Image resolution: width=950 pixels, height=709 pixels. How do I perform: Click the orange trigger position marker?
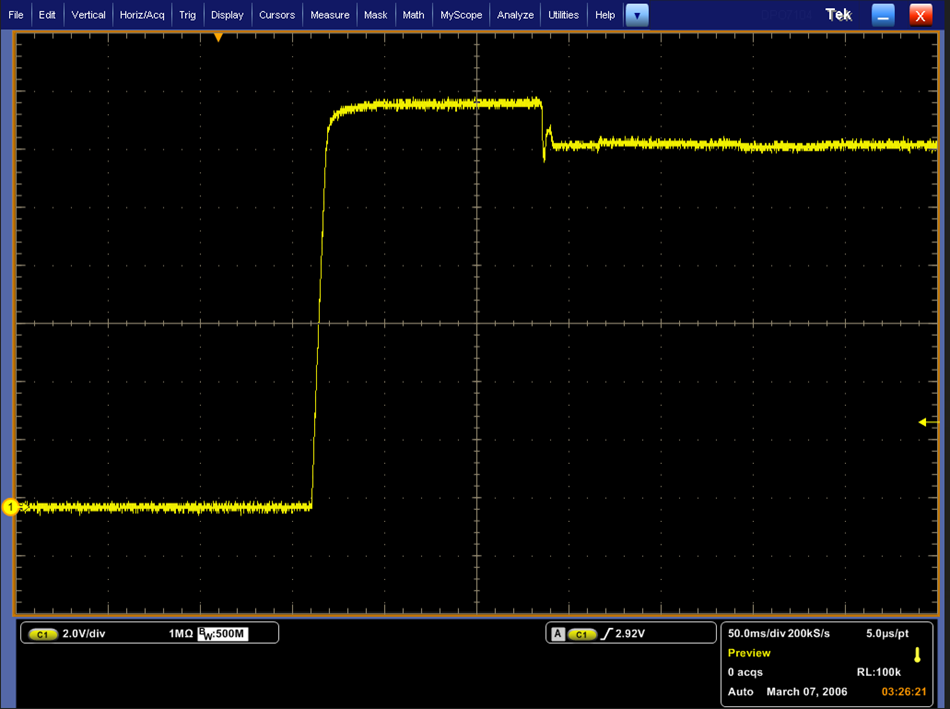pos(218,38)
